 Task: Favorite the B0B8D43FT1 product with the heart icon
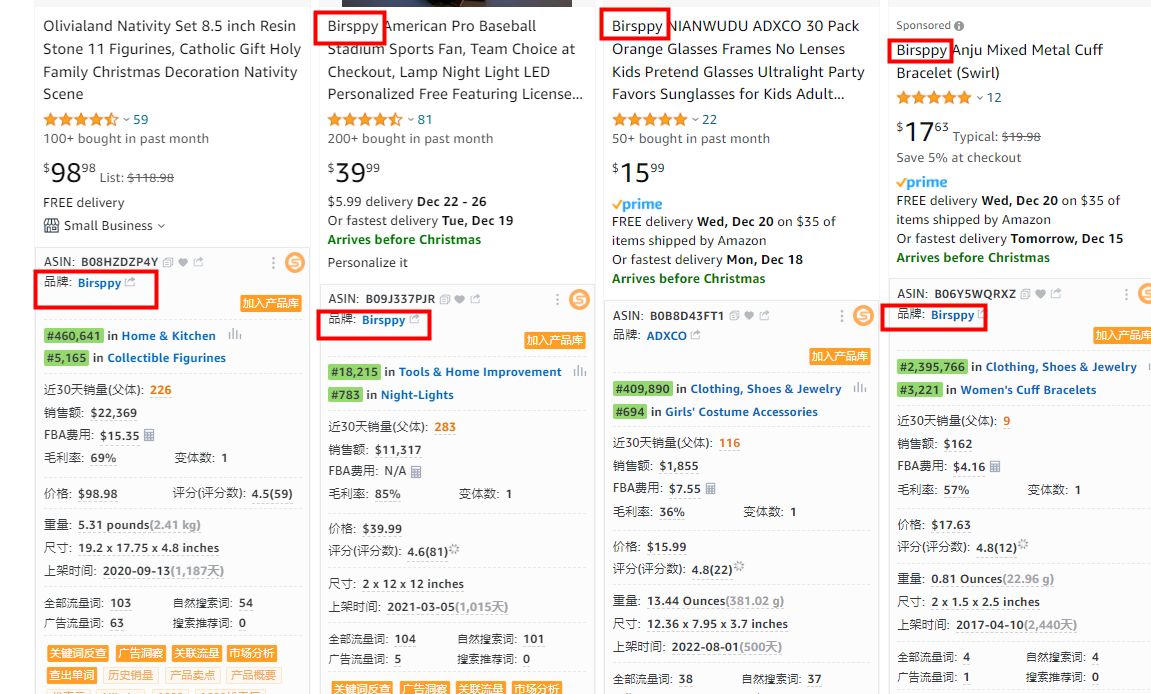pos(749,316)
